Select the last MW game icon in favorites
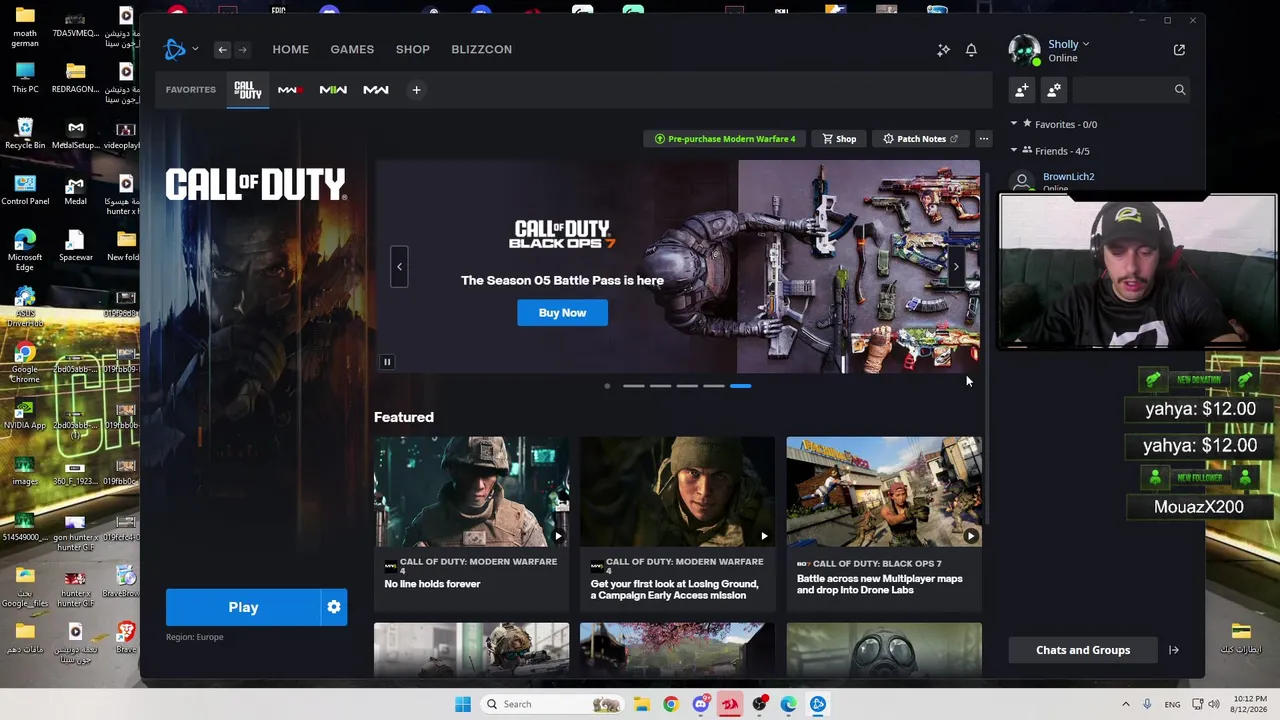 [376, 90]
